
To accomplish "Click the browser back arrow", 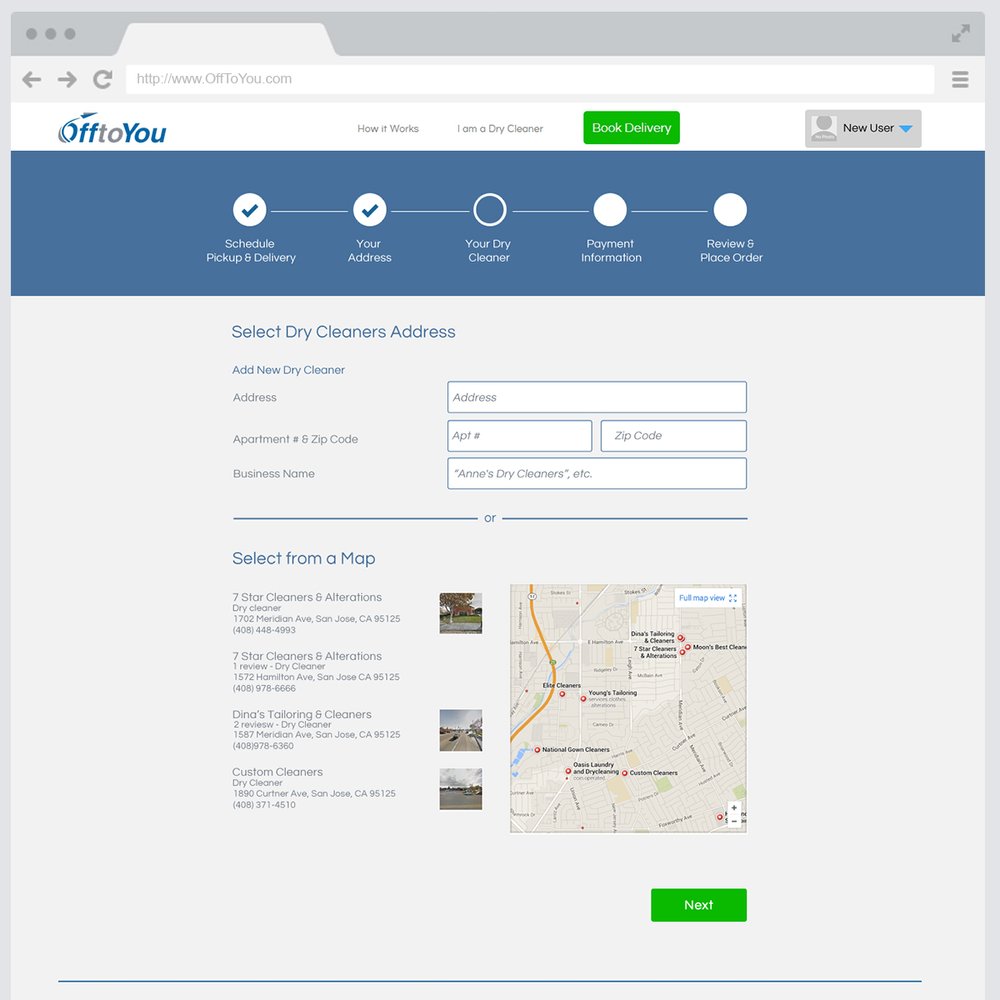I will tap(32, 80).
